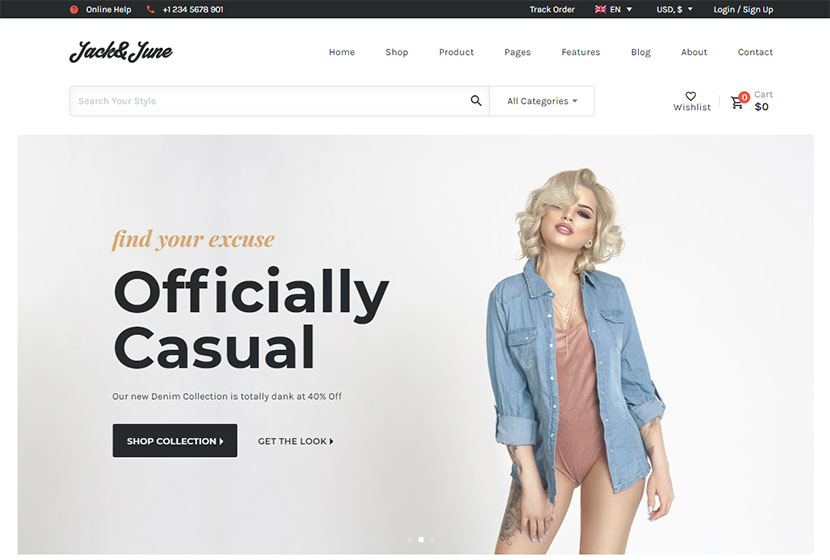830x560 pixels.
Task: Click the Get The Look link
Action: (295, 441)
